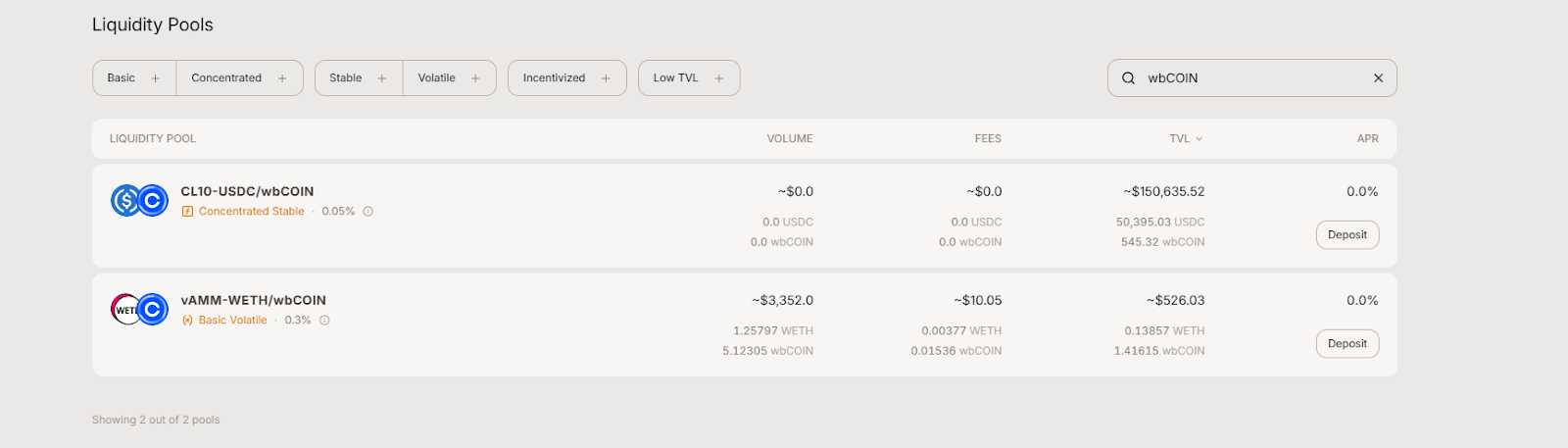Sort pools by TVL column

1185,139
